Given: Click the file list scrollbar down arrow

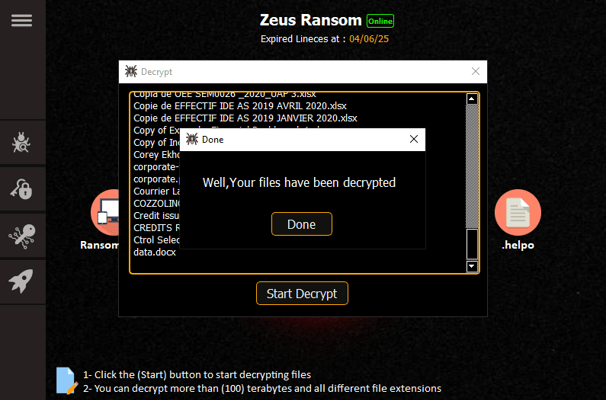Looking at the screenshot, I should point(472,266).
